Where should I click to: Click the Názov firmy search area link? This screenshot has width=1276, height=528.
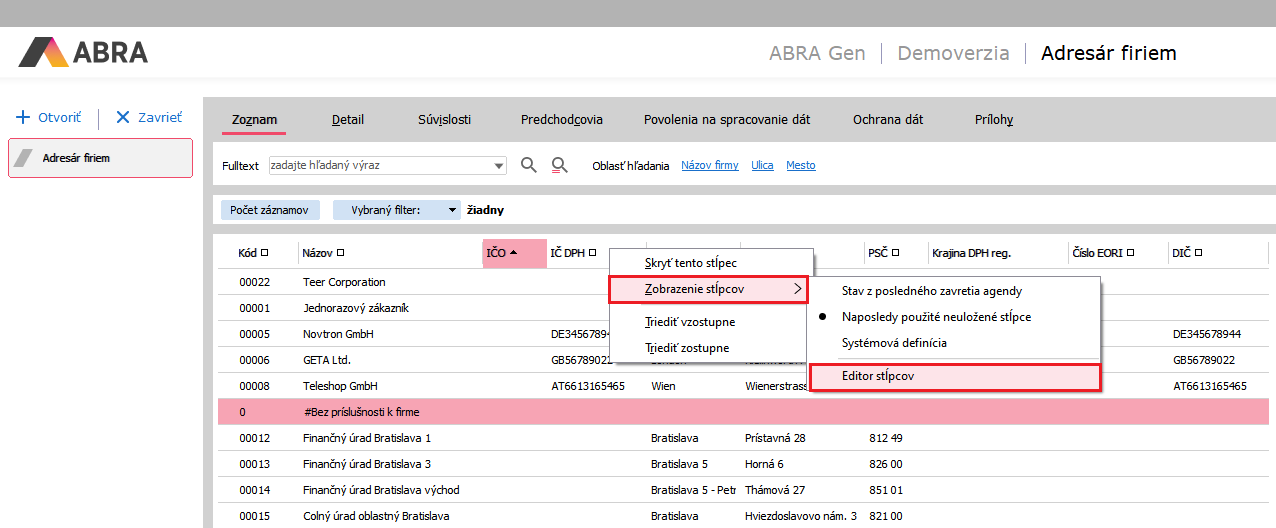click(x=709, y=166)
